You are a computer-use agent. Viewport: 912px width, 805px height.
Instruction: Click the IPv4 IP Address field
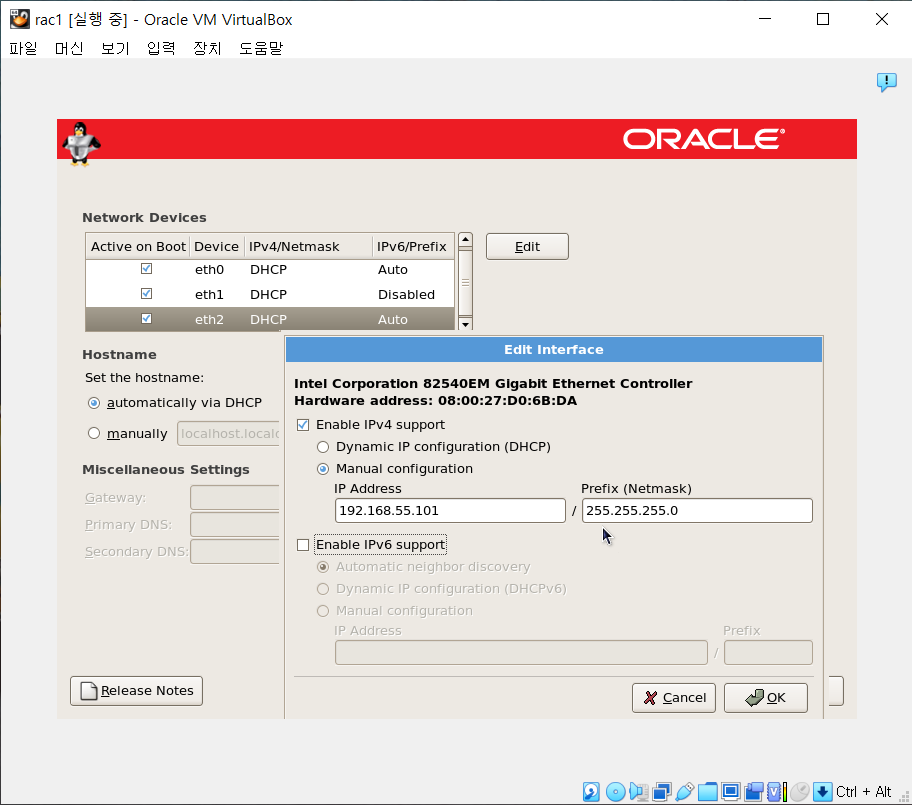(450, 511)
